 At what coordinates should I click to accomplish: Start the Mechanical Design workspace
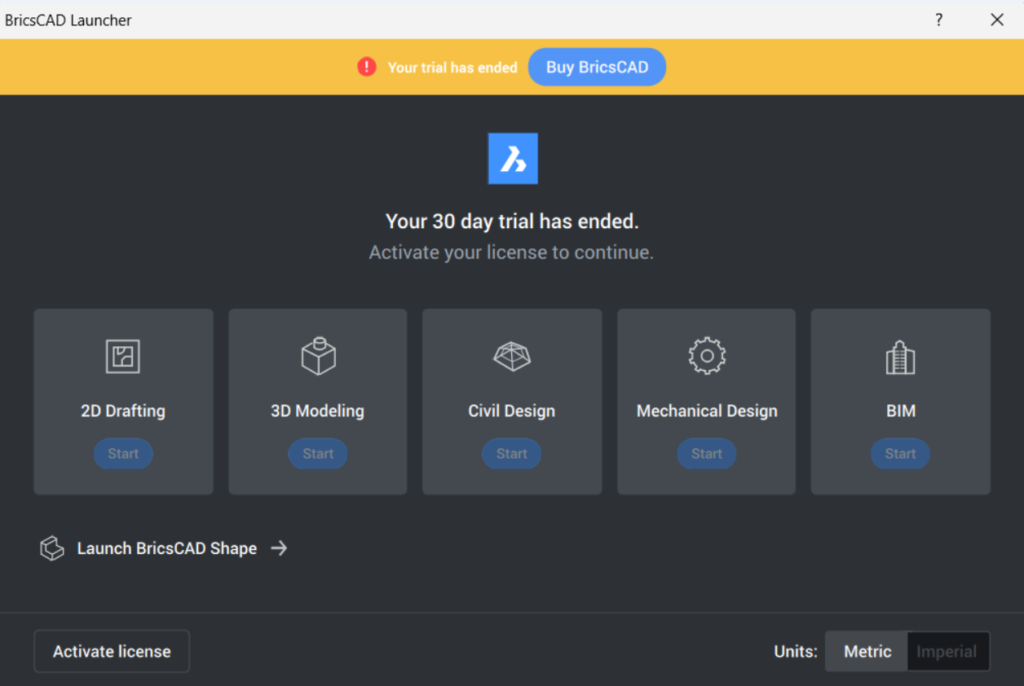(707, 453)
